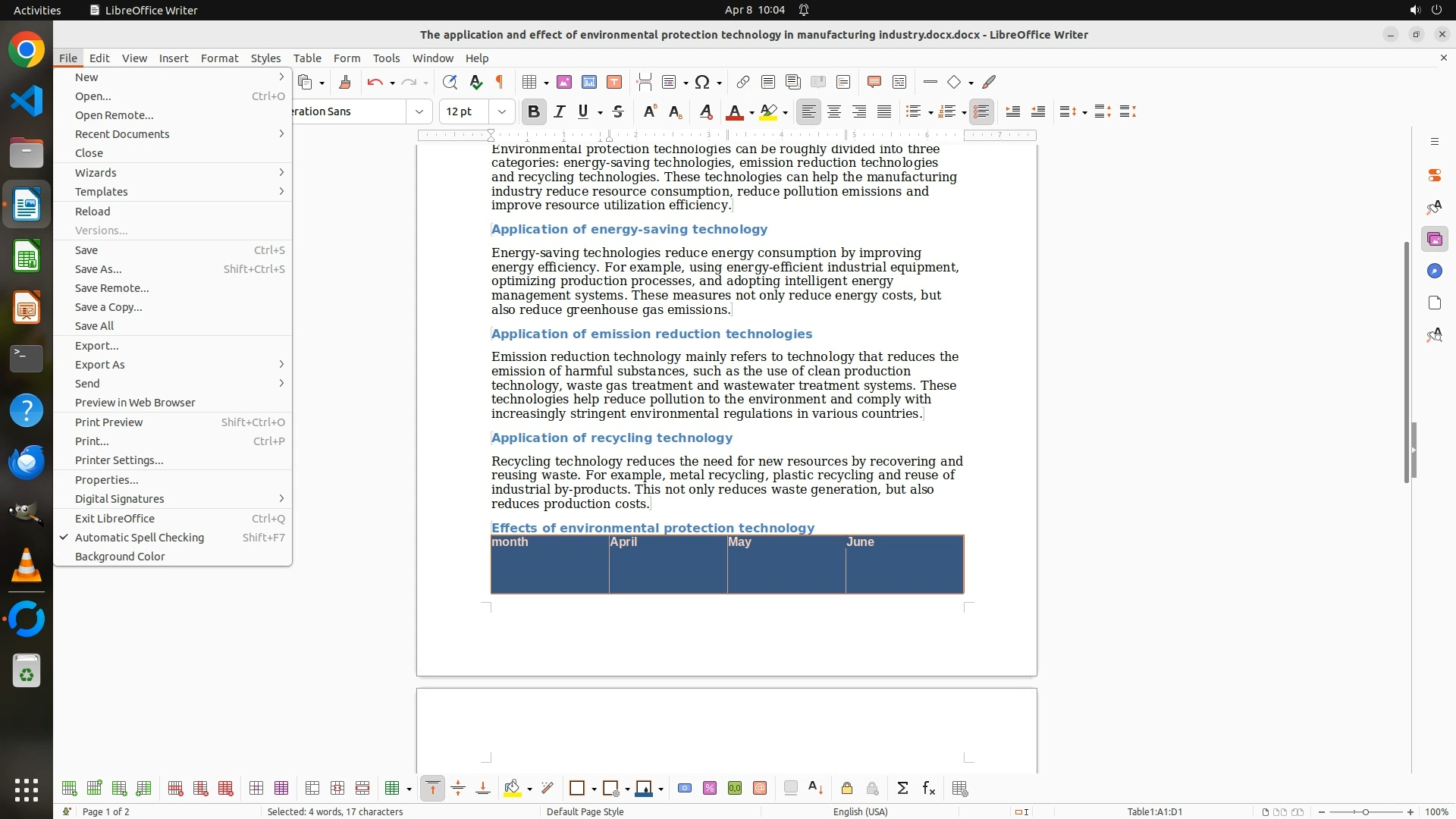Open the font name dropdown arrow
The image size is (1456, 819).
coord(419,111)
